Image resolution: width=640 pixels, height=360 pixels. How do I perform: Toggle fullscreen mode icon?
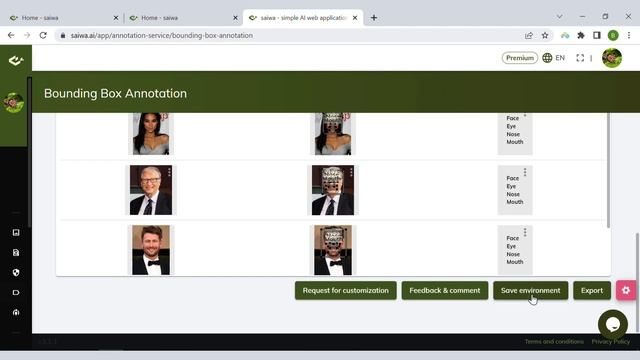580,58
